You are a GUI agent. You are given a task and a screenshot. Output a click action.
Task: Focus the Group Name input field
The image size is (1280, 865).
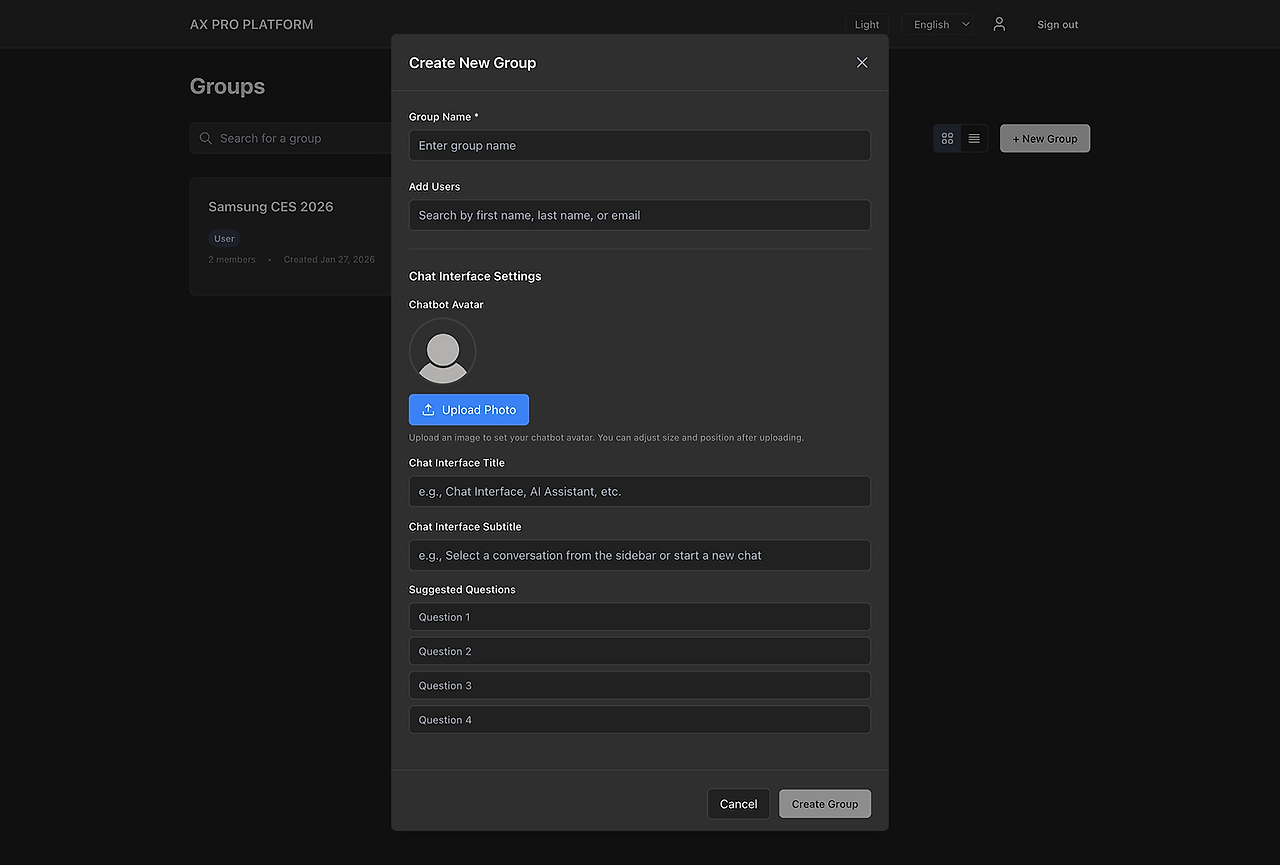pyautogui.click(x=639, y=145)
